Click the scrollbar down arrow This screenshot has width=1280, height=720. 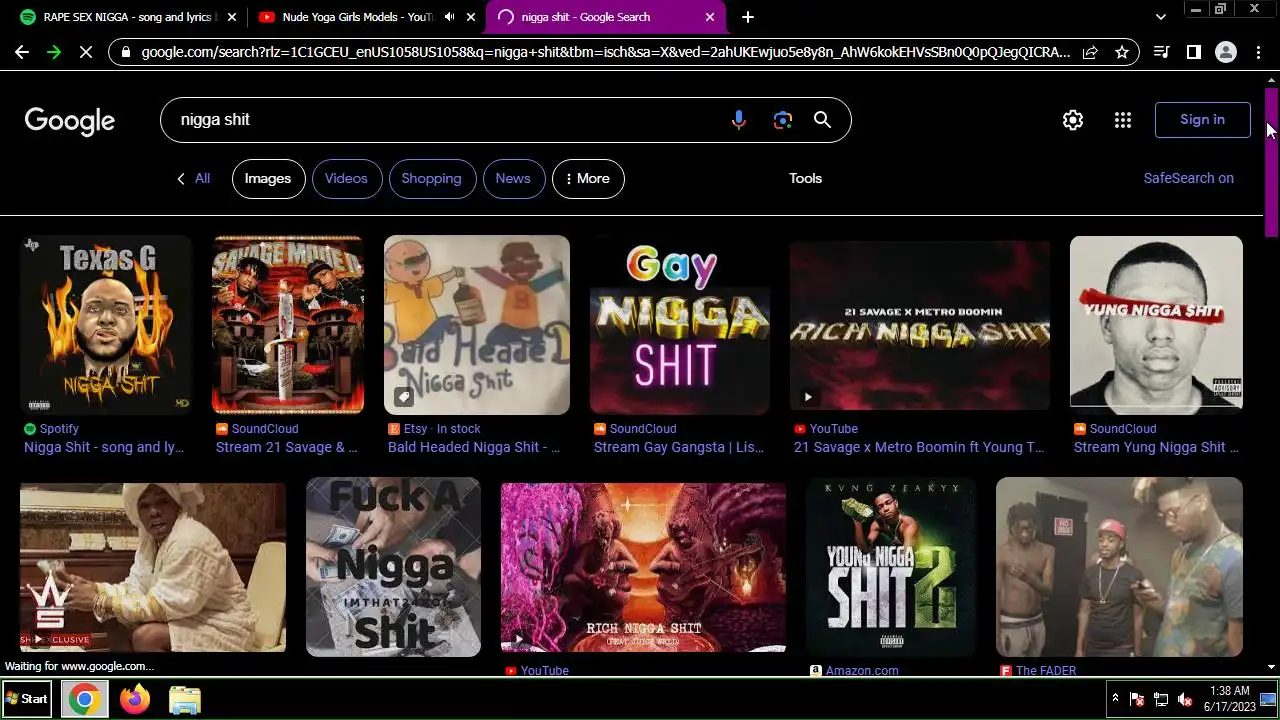point(1272,667)
